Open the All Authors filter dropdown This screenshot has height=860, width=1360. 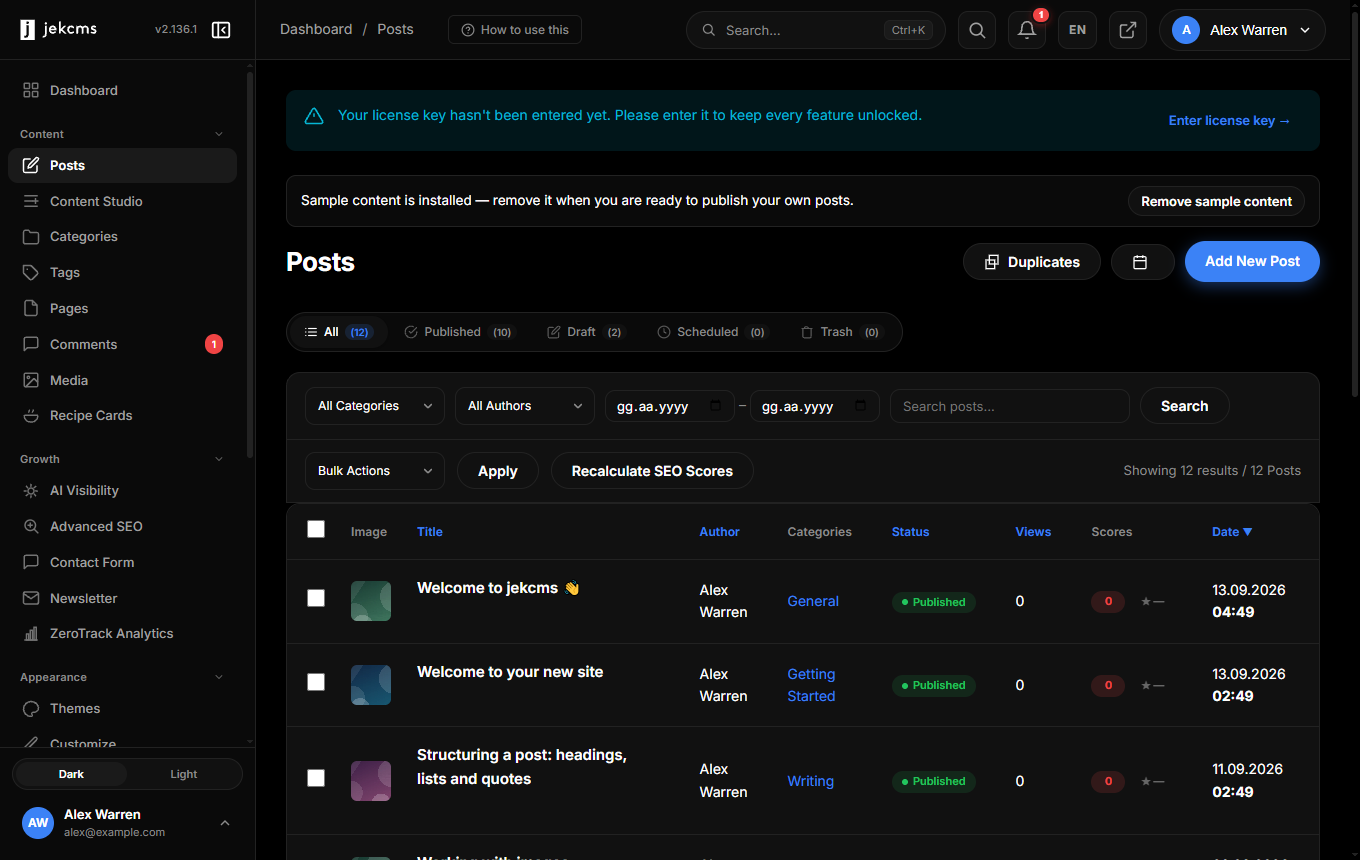tap(525, 406)
